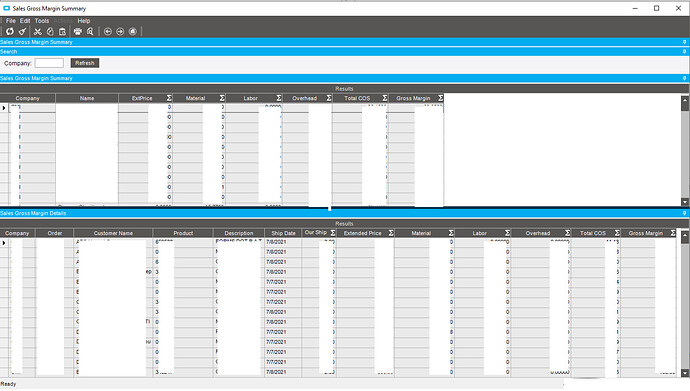
Task: Click sum icon on details Gross Margin column
Action: (x=673, y=233)
